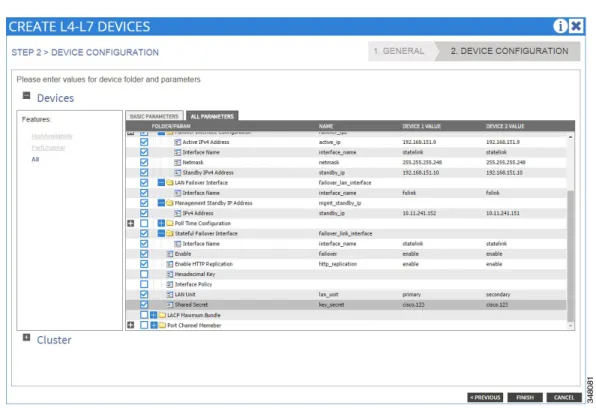Click the parameter icon beside LAN Unit
This screenshot has height=414, width=596.
point(170,295)
